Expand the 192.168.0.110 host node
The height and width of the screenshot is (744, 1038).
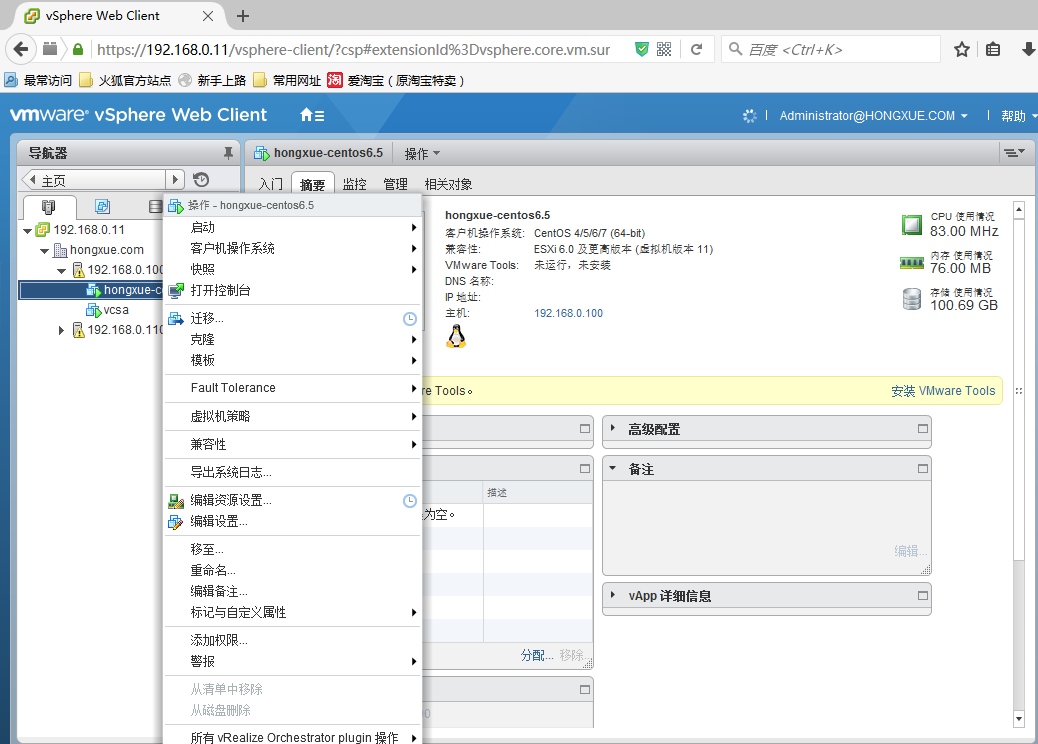(62, 330)
